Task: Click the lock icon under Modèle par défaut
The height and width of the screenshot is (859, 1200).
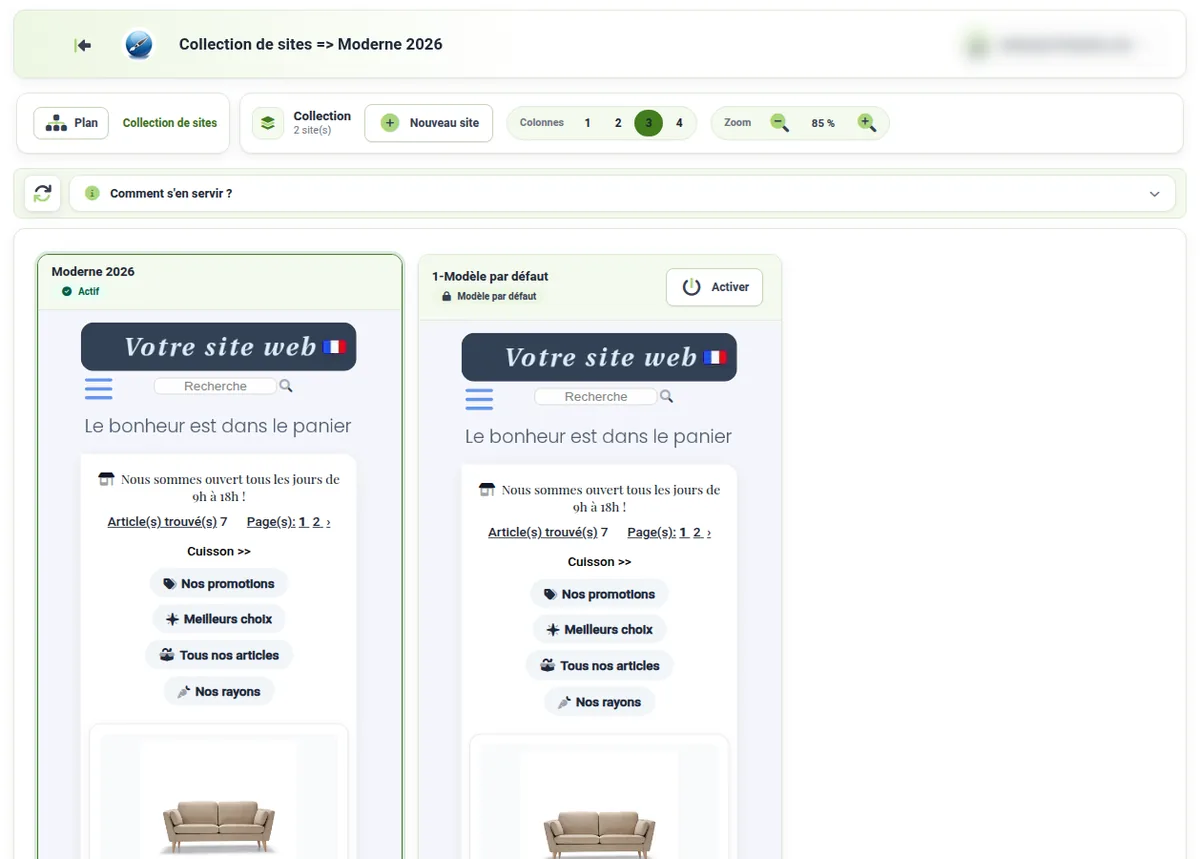Action: pos(447,297)
